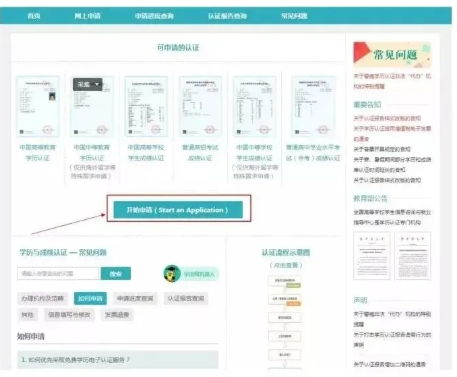Click the 中国中等教育学历认证 label link
The height and width of the screenshot is (377, 457).
click(x=91, y=152)
